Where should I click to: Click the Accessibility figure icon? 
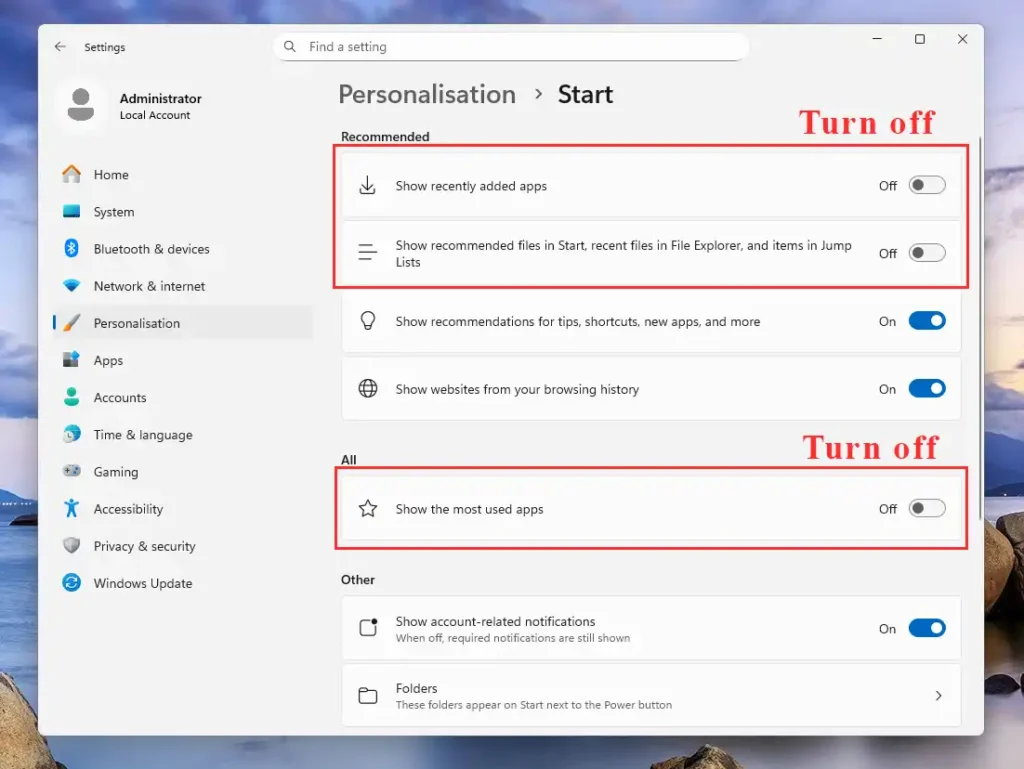tap(71, 508)
